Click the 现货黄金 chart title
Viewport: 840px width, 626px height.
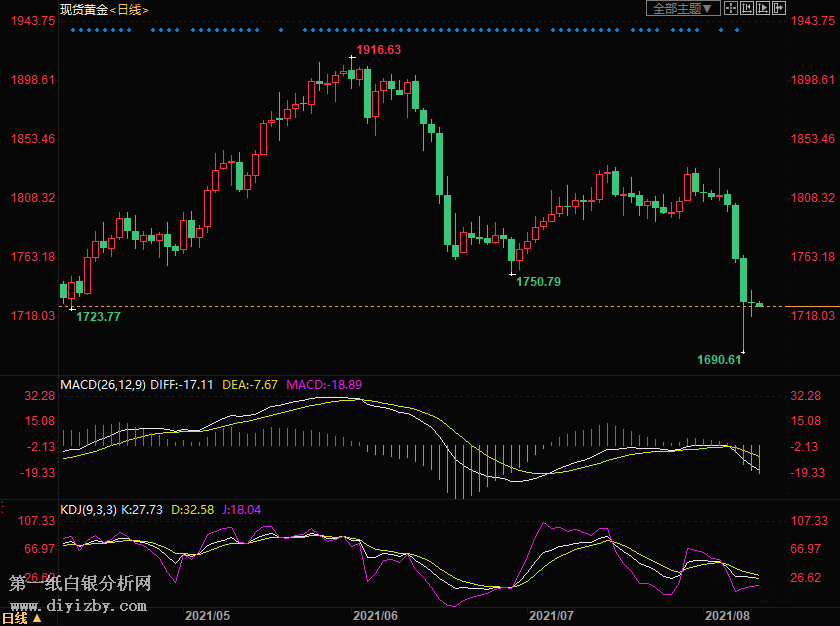[83, 9]
